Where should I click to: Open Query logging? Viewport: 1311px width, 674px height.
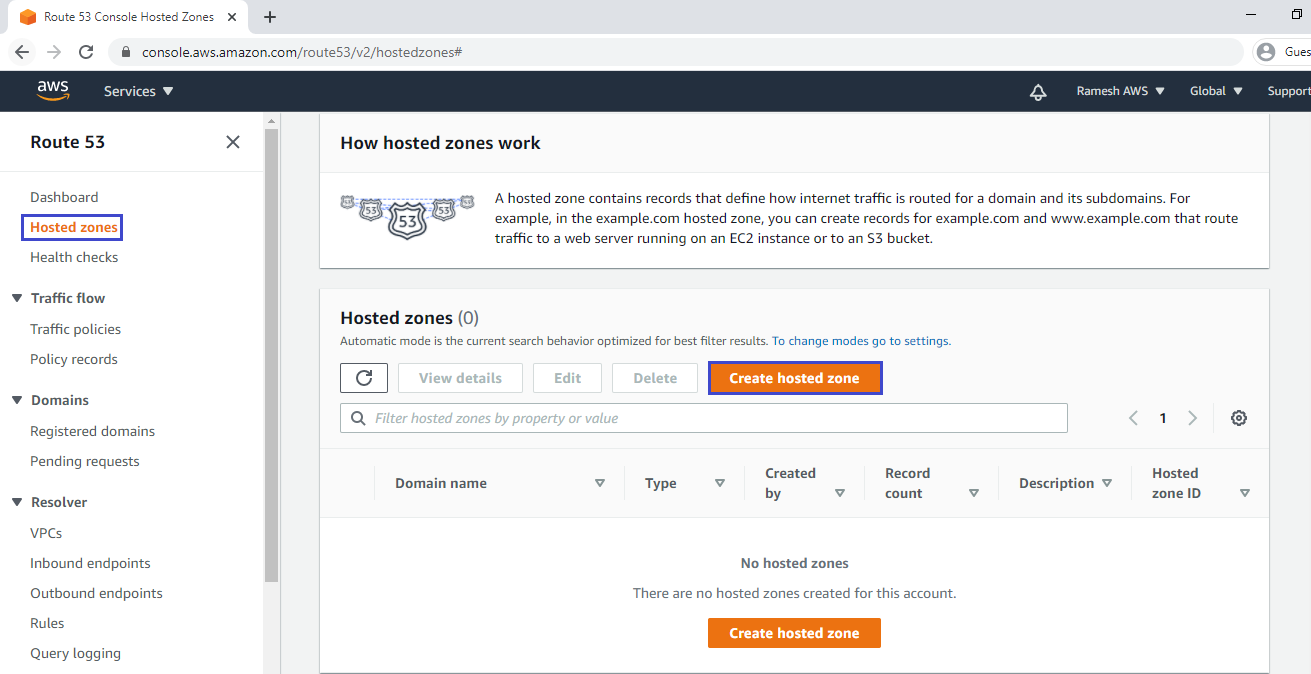[75, 653]
